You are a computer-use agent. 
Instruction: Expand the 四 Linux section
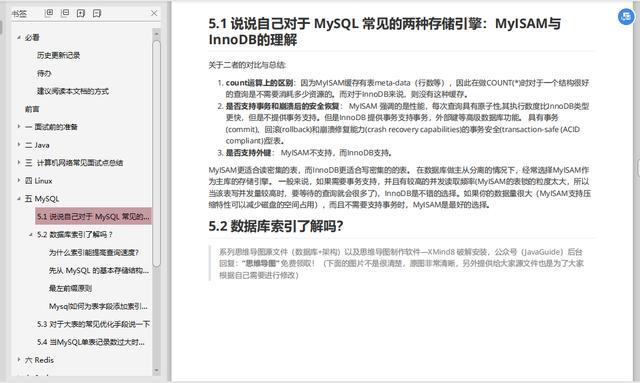[19, 180]
